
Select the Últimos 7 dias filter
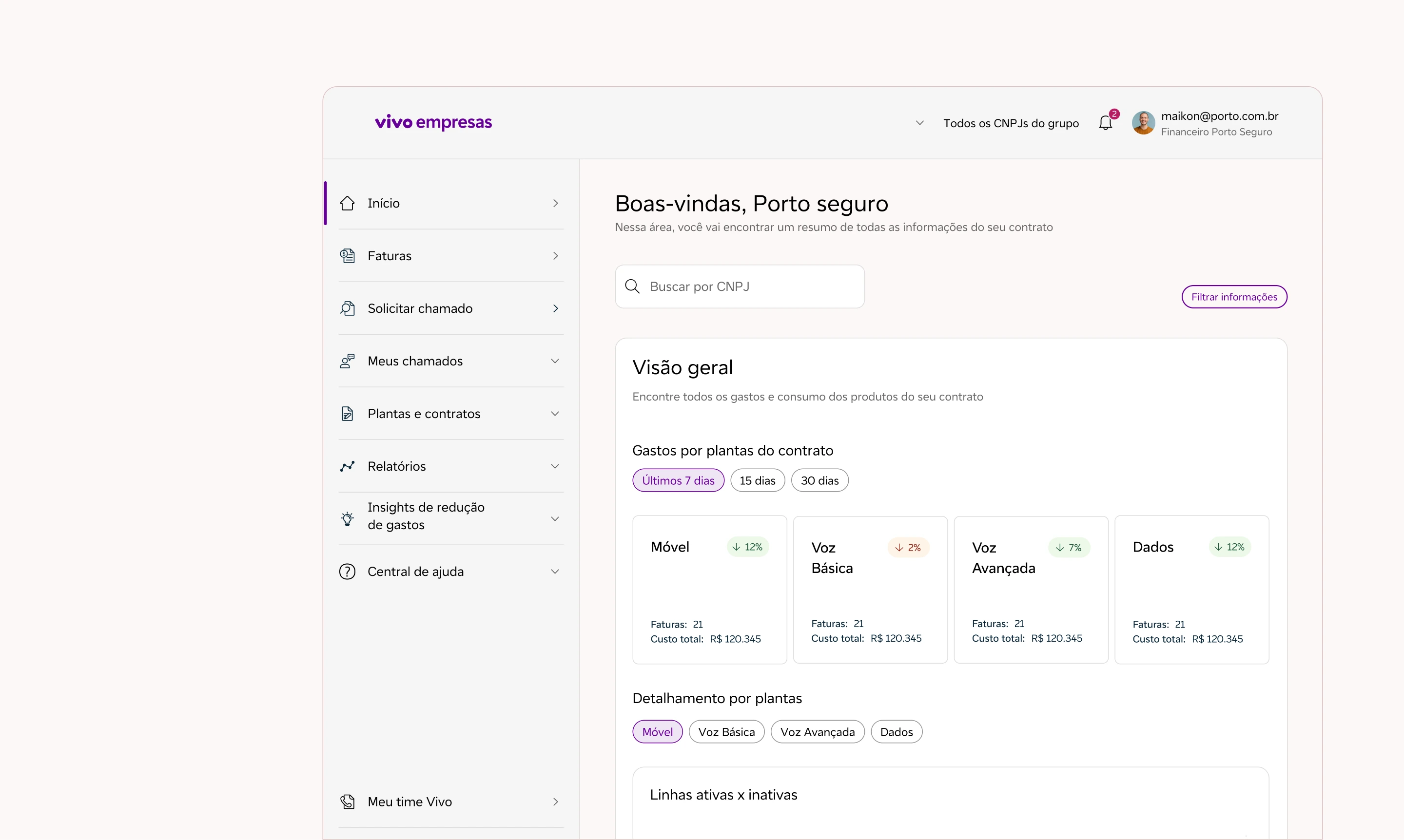tap(679, 480)
